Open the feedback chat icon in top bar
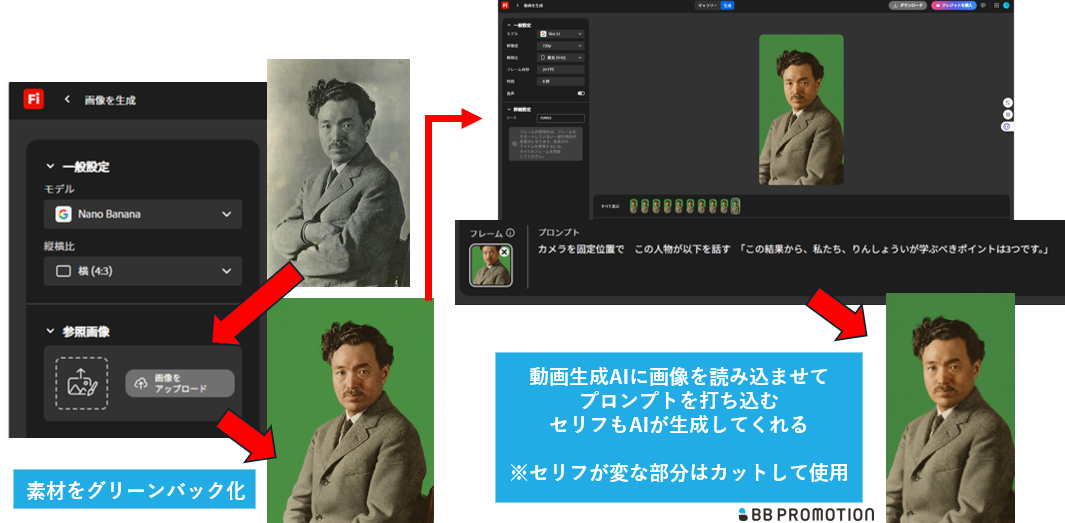The image size is (1065, 523). click(983, 5)
